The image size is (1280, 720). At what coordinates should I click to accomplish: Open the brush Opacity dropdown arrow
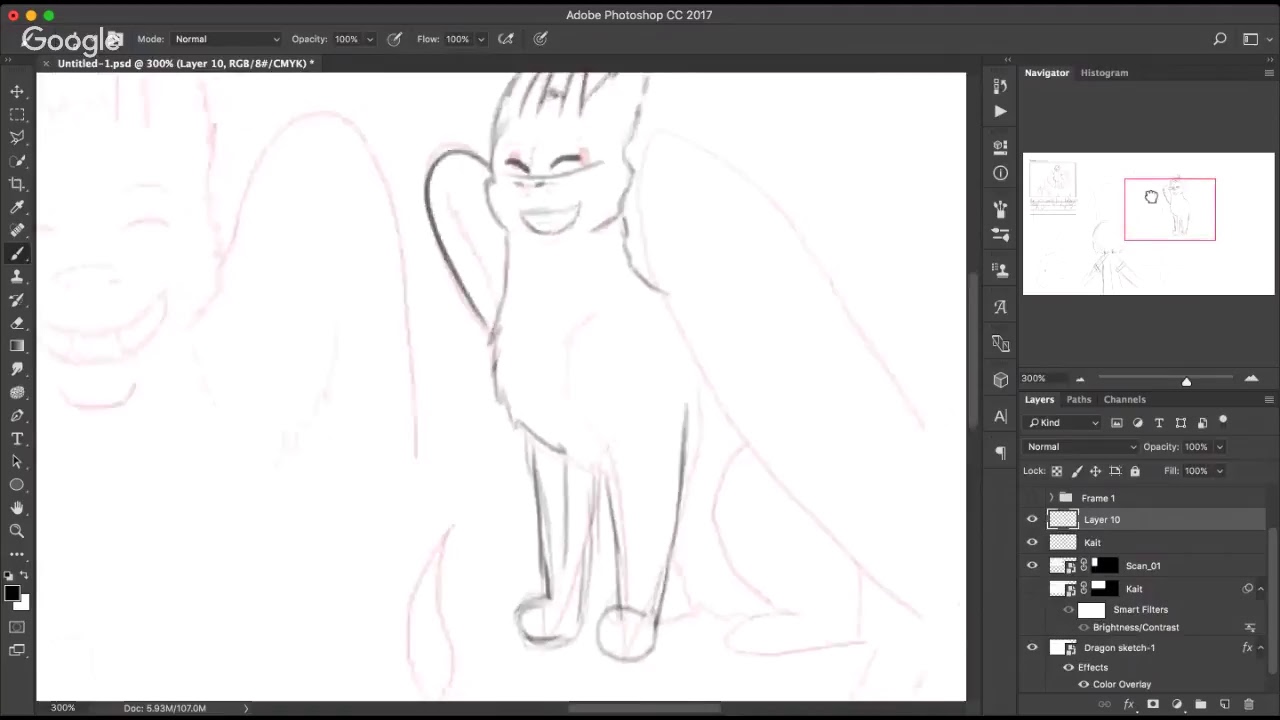tap(370, 39)
